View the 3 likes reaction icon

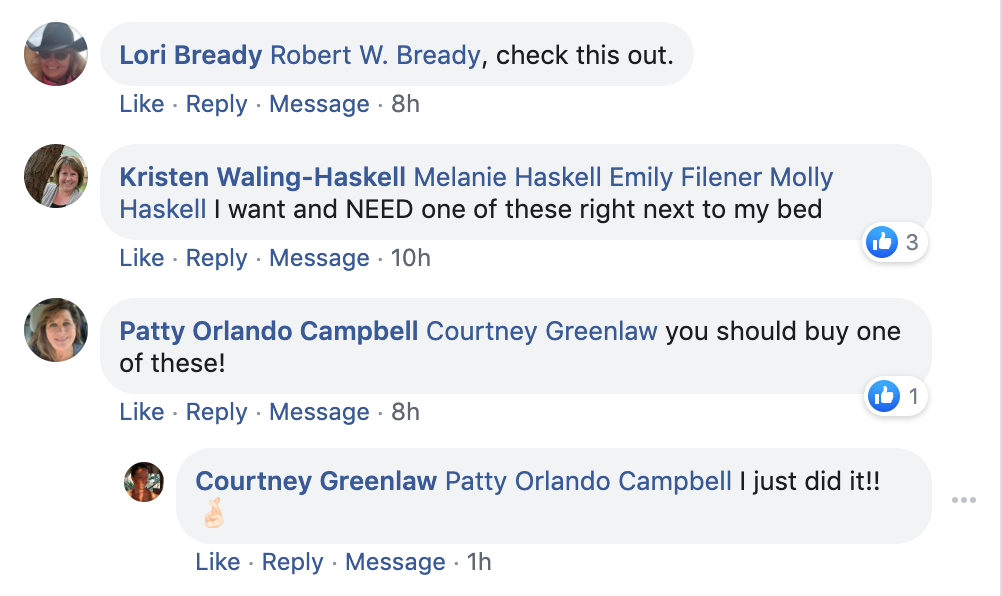(882, 242)
